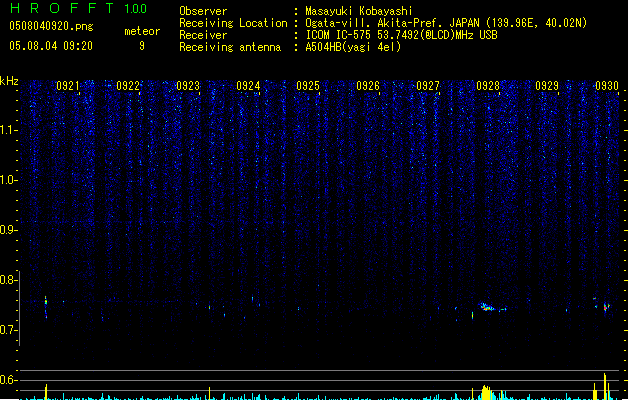This screenshot has width=629, height=400.
Task: Click the 0.9 kHz axis label
Action: tap(8, 230)
